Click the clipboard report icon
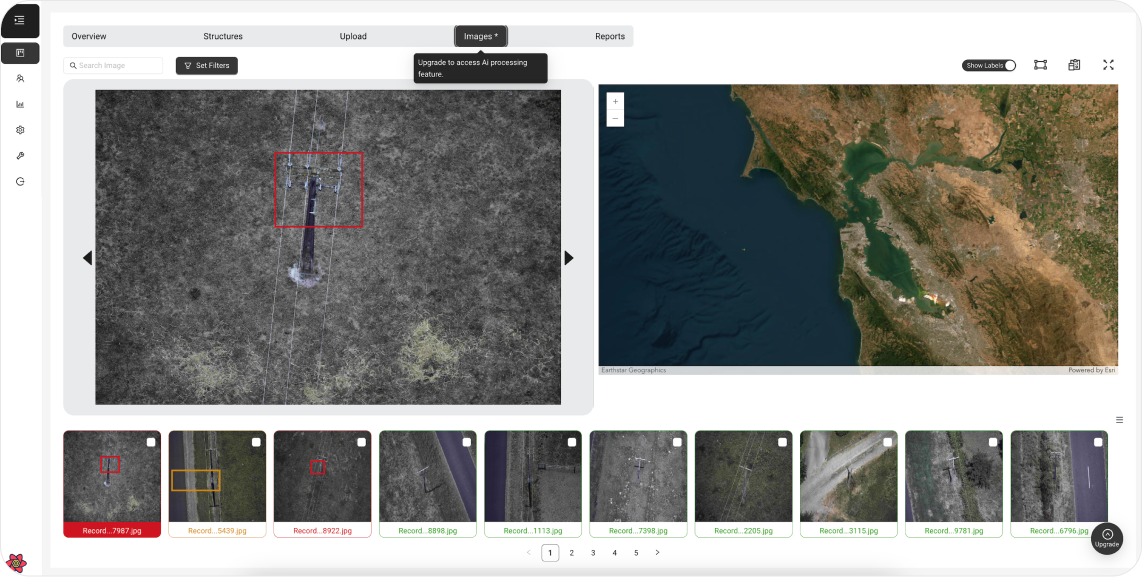Screen dimensions: 1142x577 [x=1074, y=65]
